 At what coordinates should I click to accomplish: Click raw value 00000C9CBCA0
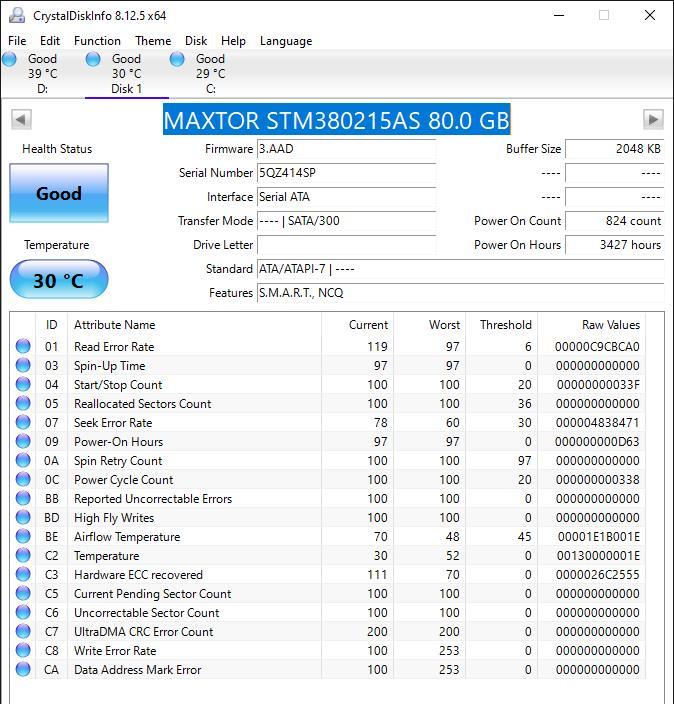pyautogui.click(x=597, y=347)
